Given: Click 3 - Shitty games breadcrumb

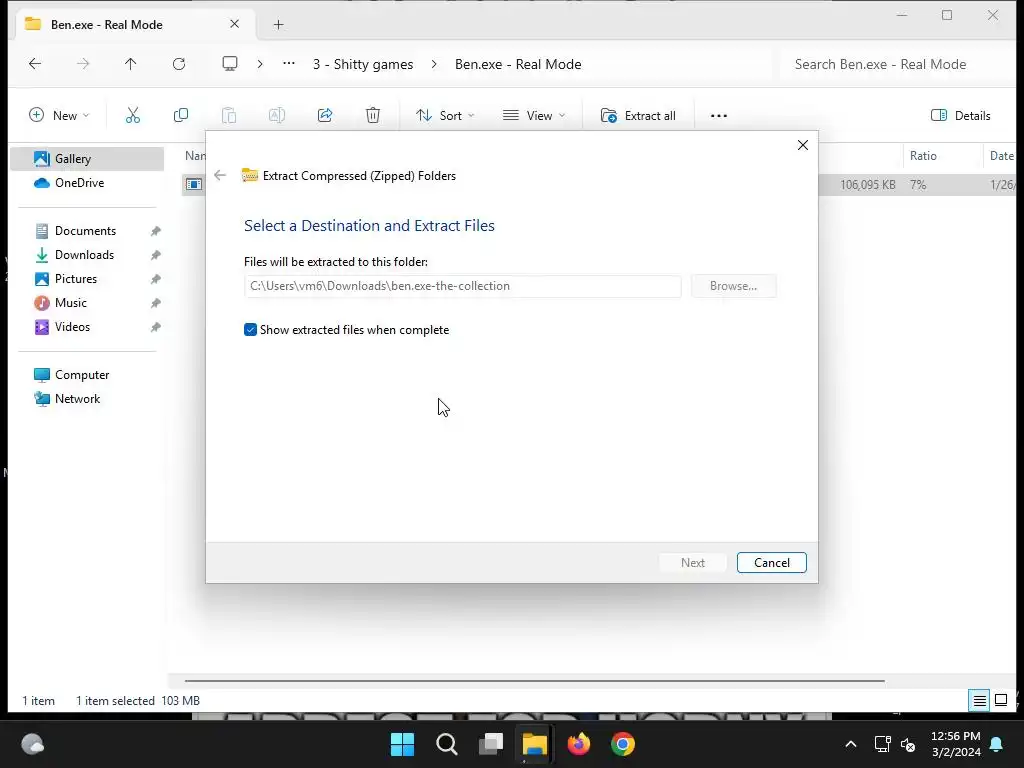Looking at the screenshot, I should pyautogui.click(x=363, y=64).
